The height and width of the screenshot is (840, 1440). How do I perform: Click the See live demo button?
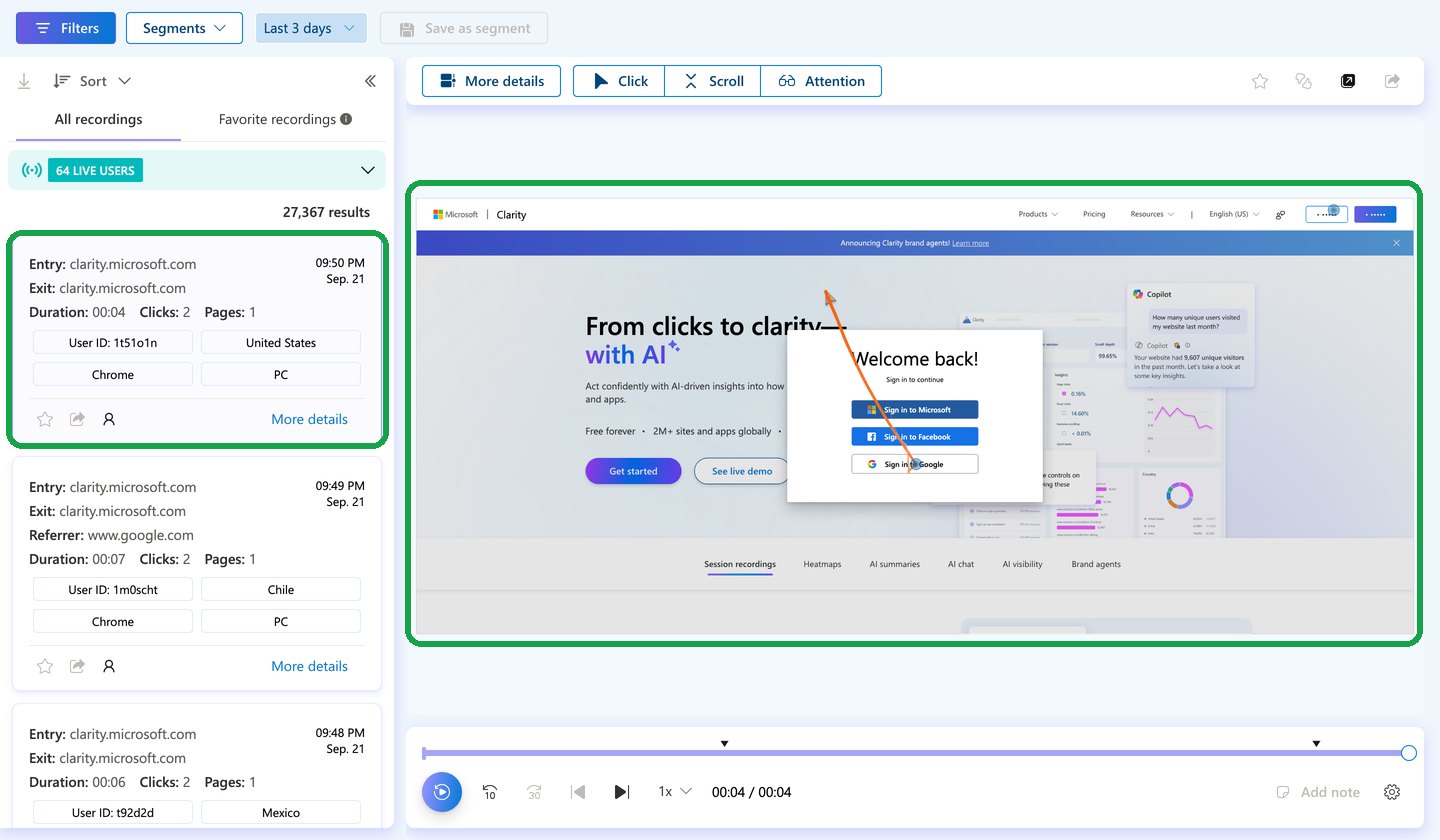741,471
